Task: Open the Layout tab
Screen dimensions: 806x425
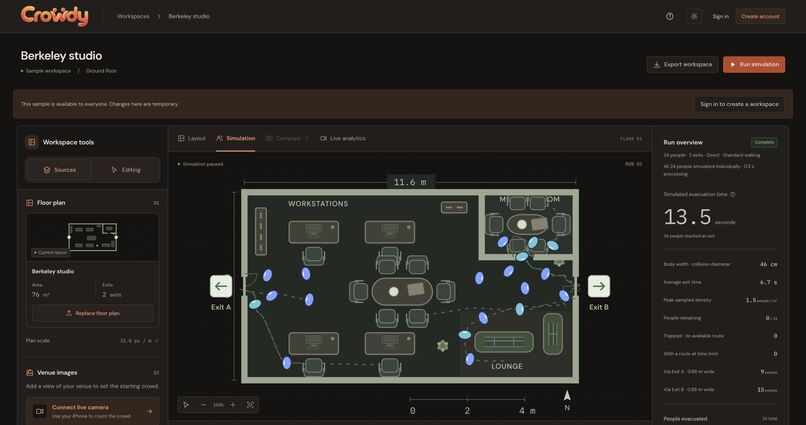Action: point(192,138)
